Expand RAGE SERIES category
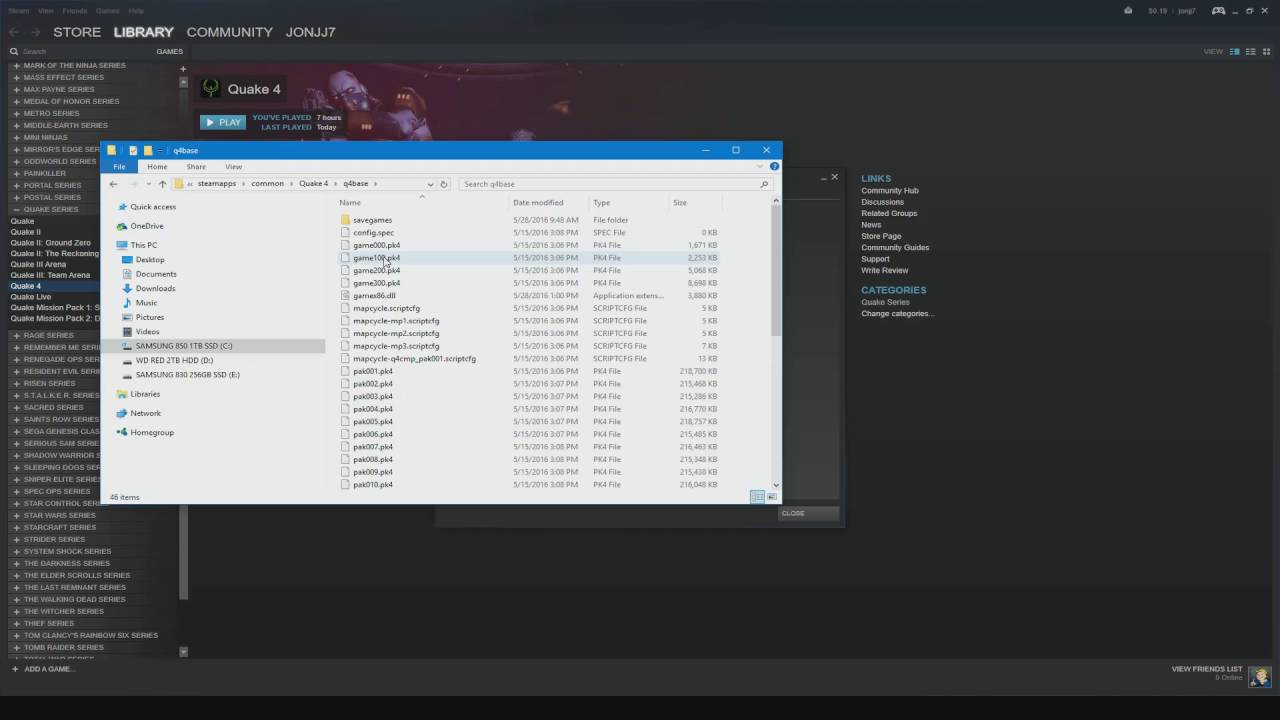1280x720 pixels. (x=16, y=335)
